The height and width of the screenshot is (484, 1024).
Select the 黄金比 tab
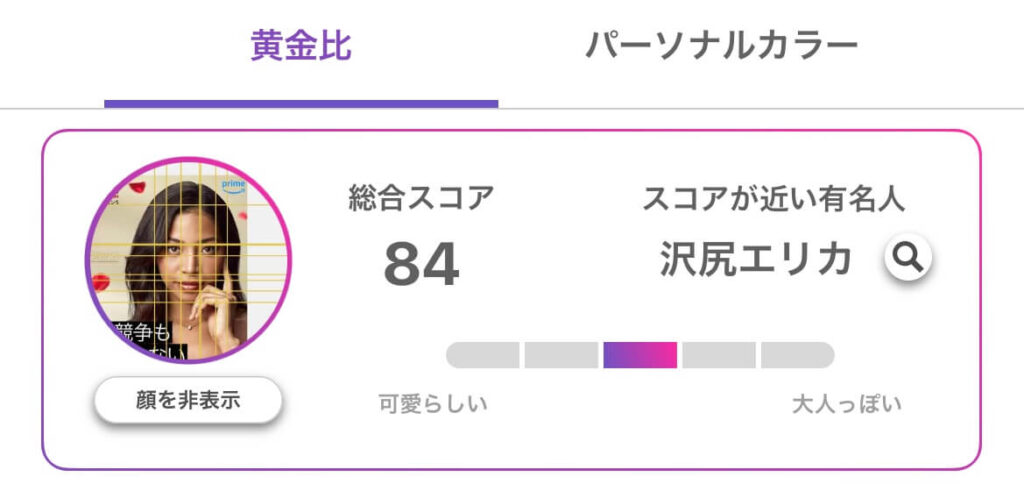301,46
